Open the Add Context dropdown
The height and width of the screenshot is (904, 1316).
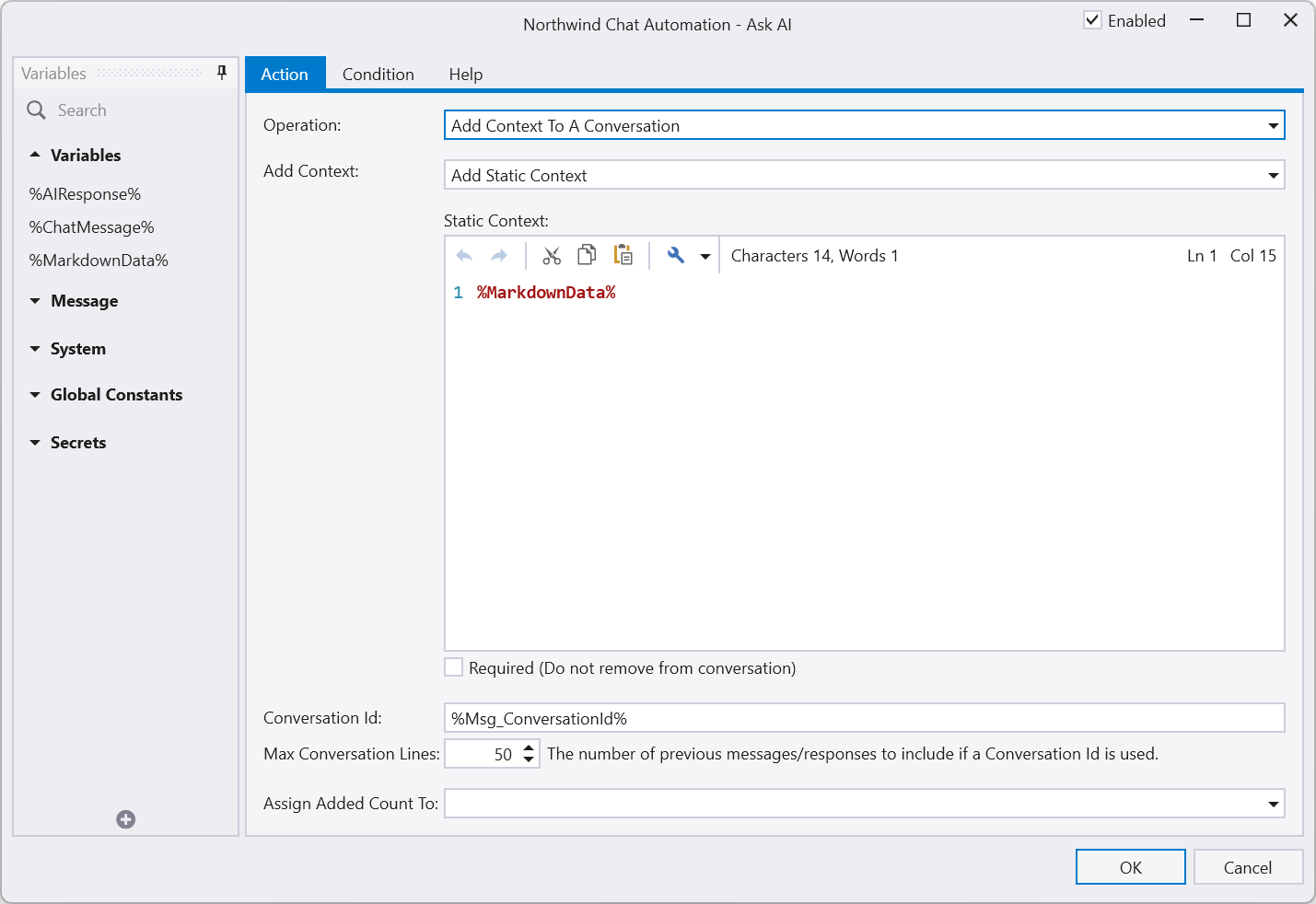pos(1274,176)
